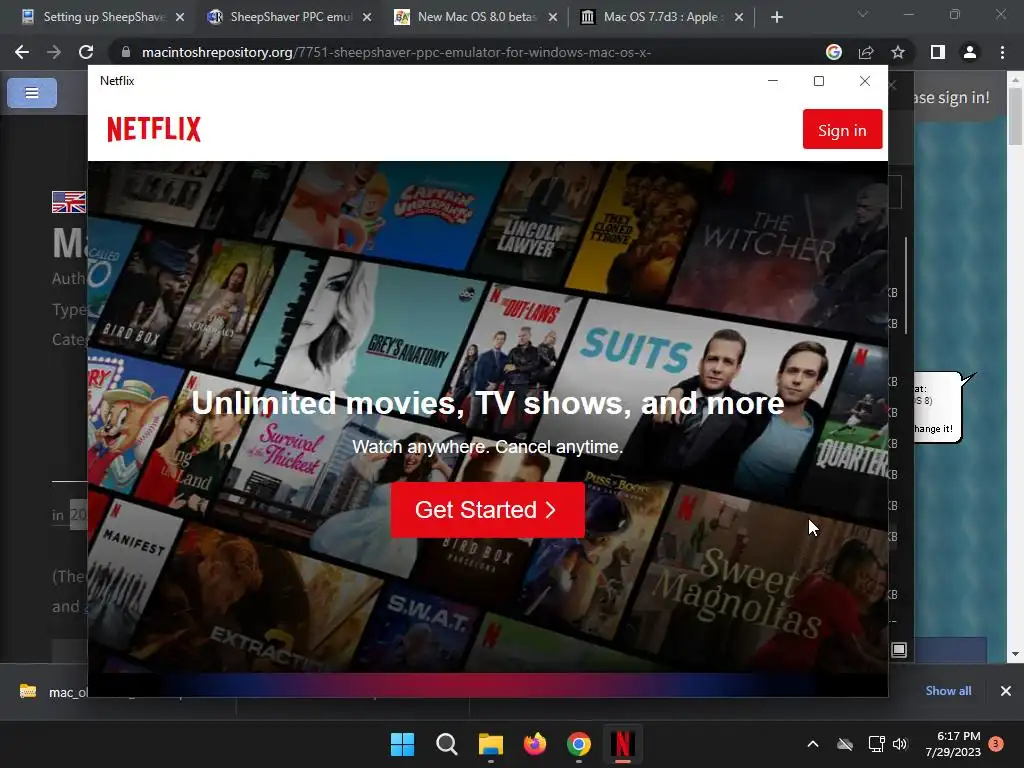Minimize the Netflix app window
The width and height of the screenshot is (1024, 768).
[773, 81]
